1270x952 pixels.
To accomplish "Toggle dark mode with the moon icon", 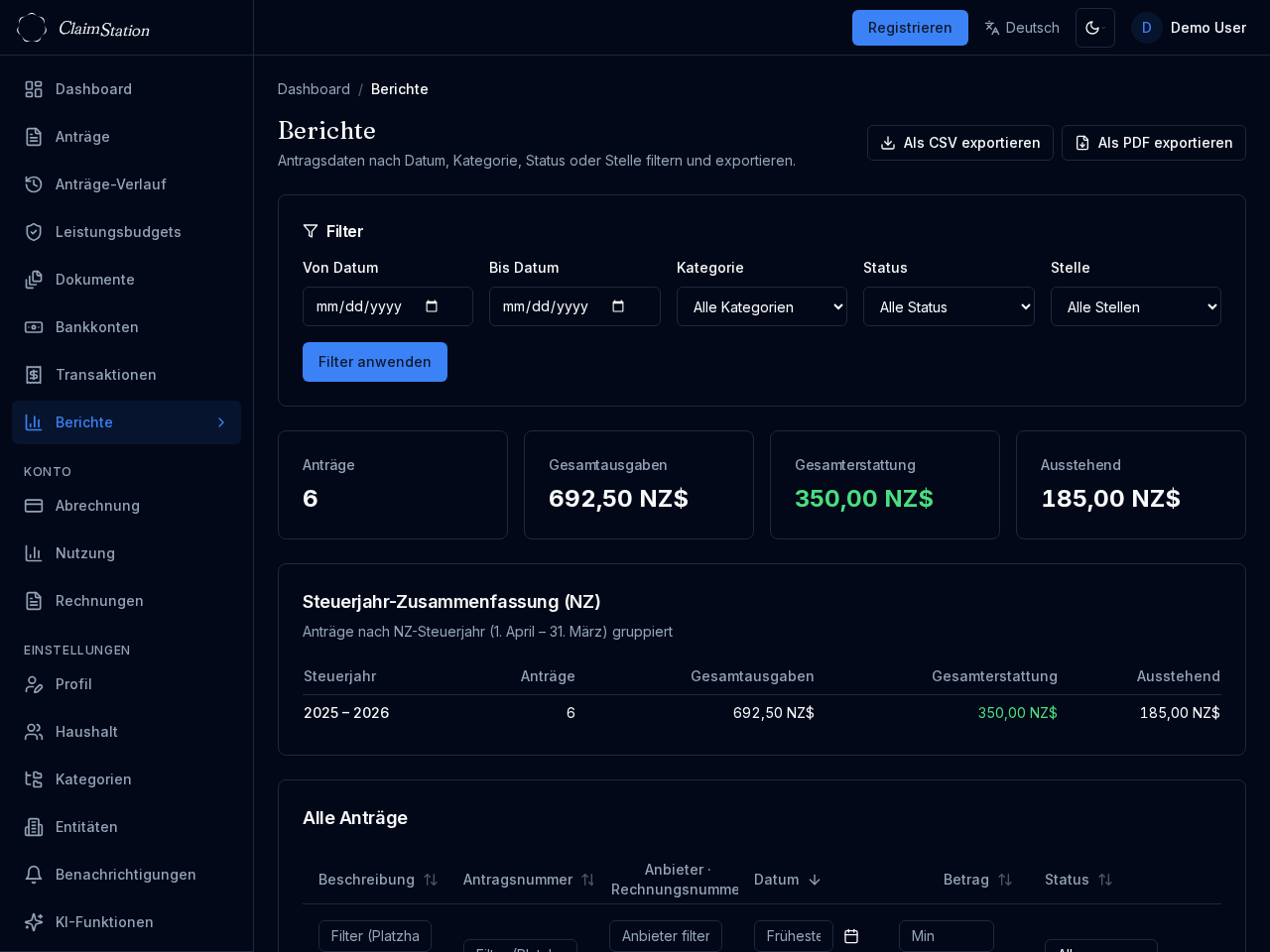I will coord(1094,28).
